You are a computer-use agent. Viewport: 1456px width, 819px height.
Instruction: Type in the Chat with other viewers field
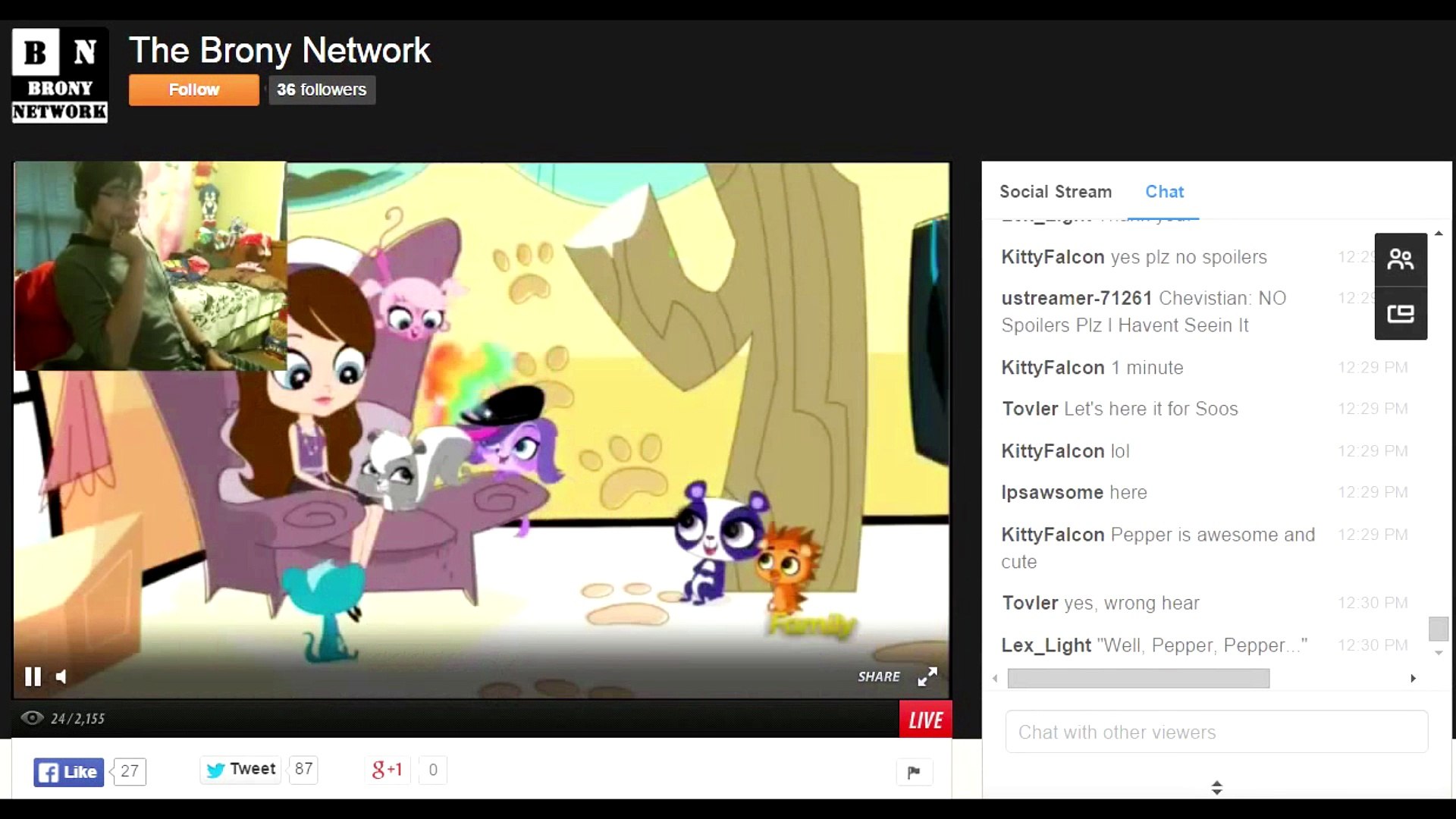[x=1216, y=732]
